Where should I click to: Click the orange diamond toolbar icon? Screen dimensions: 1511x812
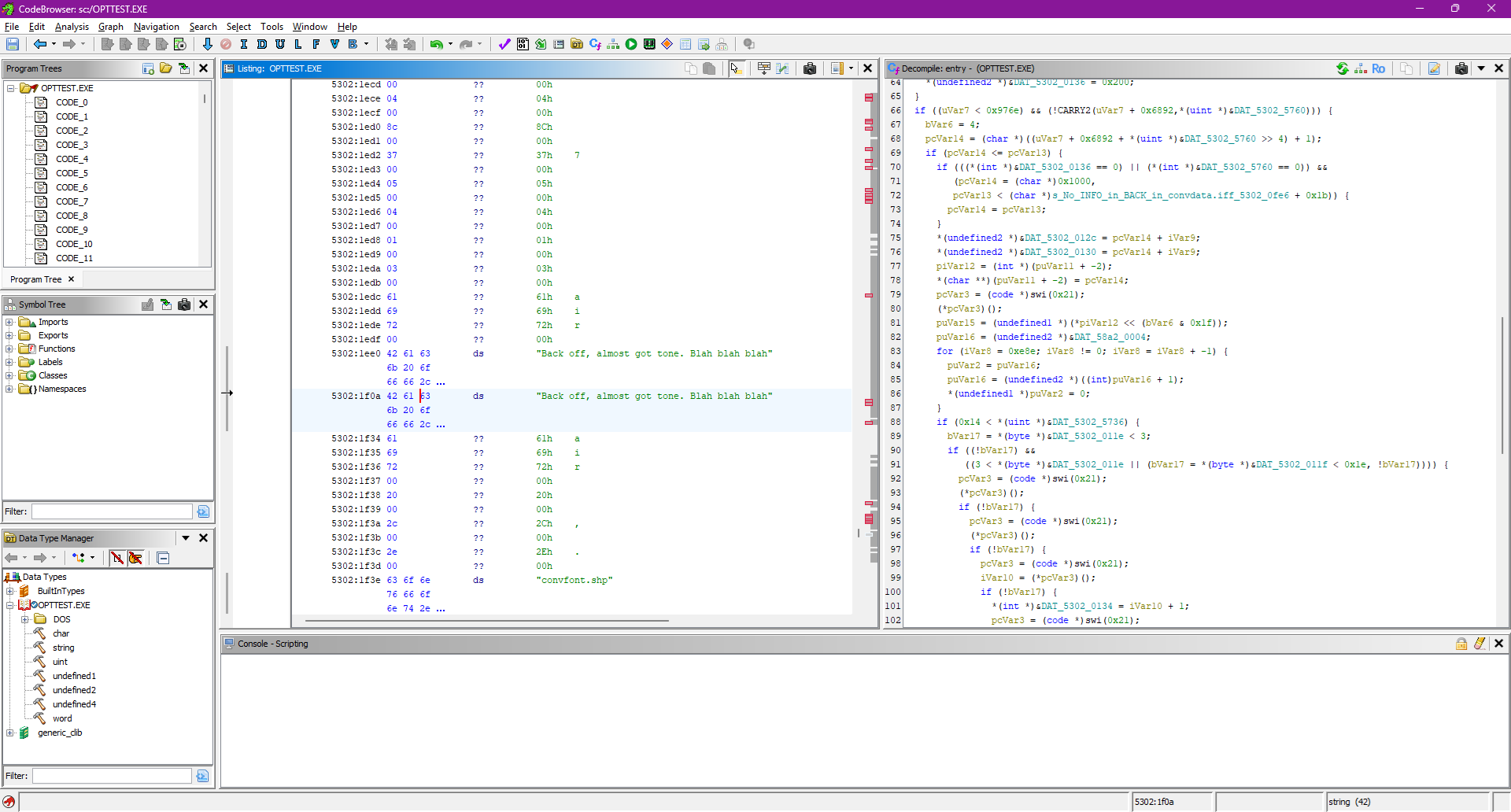667,44
